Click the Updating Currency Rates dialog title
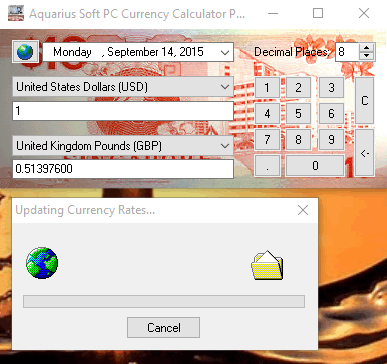Viewport: 387px width, 364px height. click(x=85, y=210)
